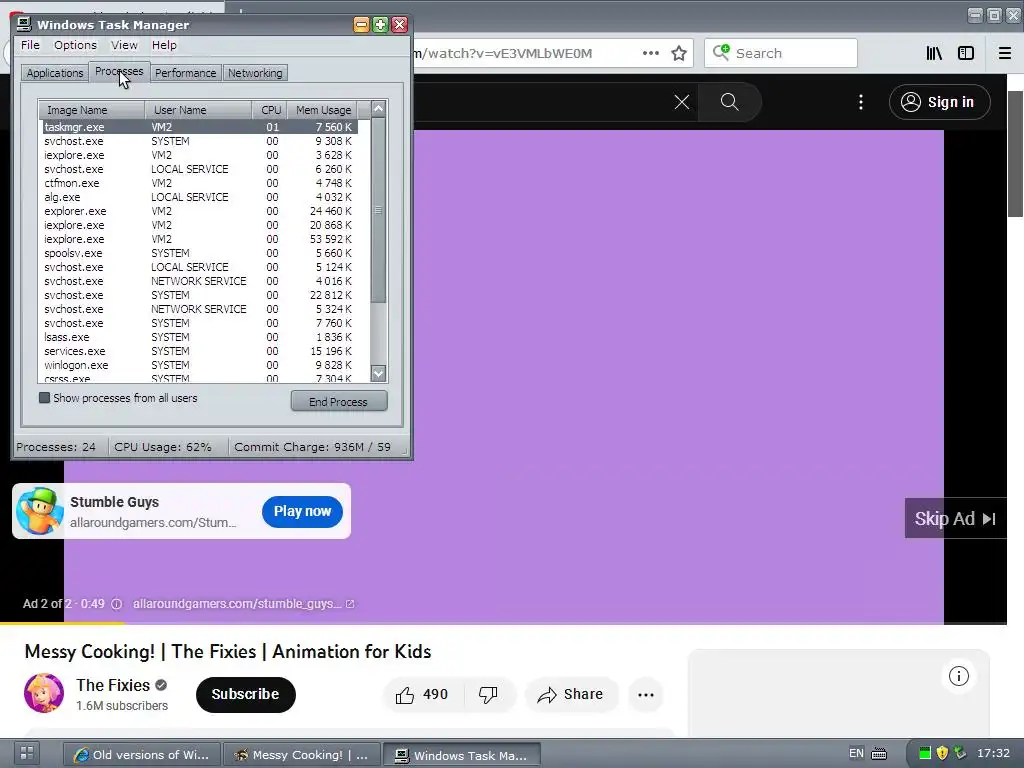1024x768 pixels.
Task: Click the End Process button
Action: click(x=339, y=402)
